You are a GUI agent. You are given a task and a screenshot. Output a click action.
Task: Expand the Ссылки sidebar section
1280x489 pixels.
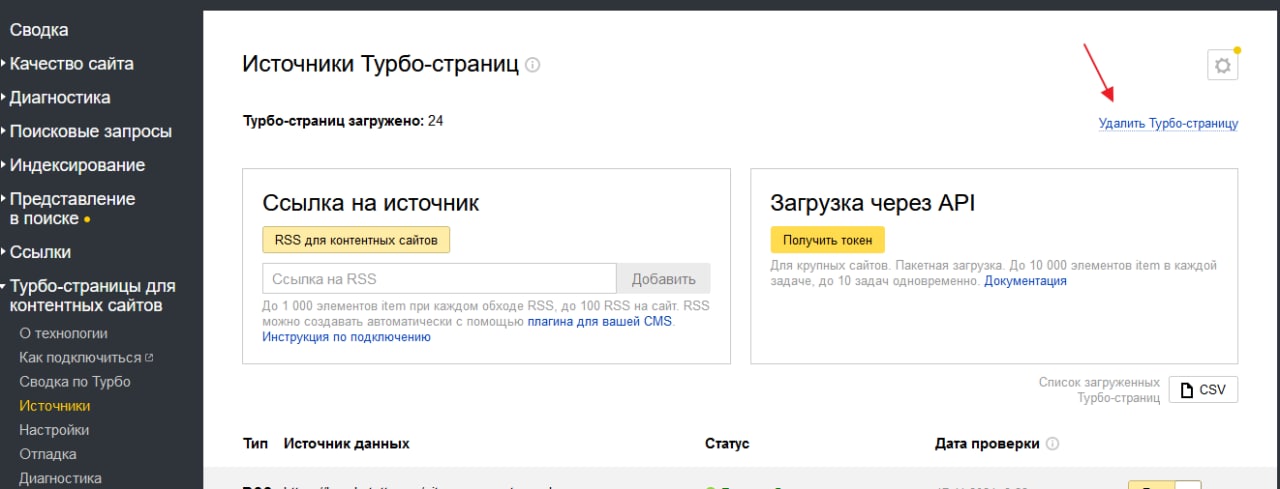pos(40,252)
